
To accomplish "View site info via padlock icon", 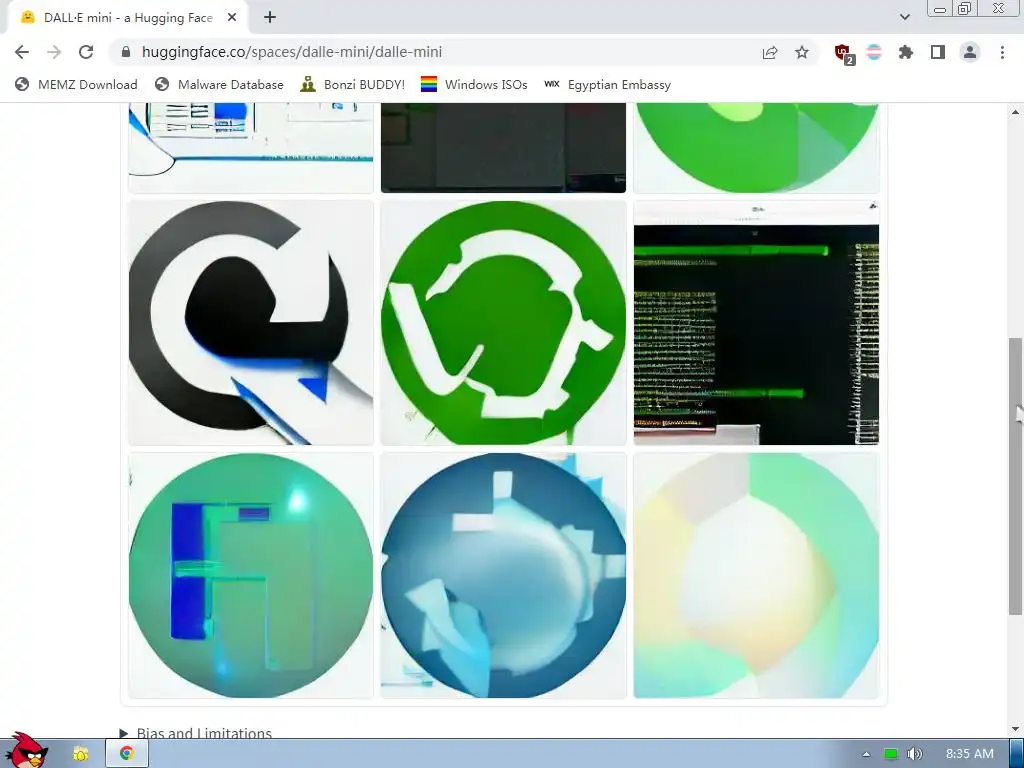I will [126, 52].
